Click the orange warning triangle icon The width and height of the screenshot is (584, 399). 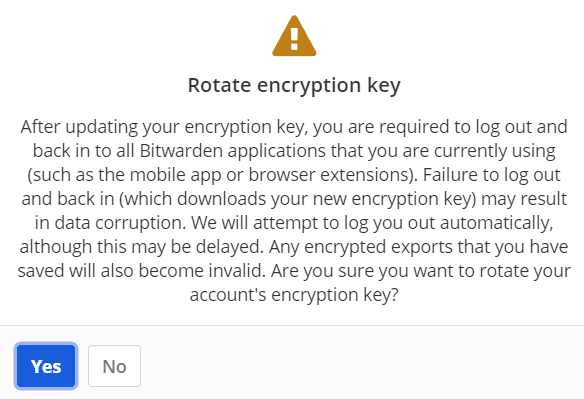(294, 36)
